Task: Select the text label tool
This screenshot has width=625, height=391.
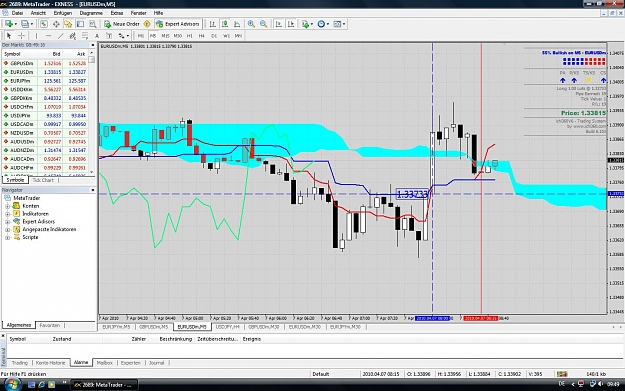Action: coord(109,36)
